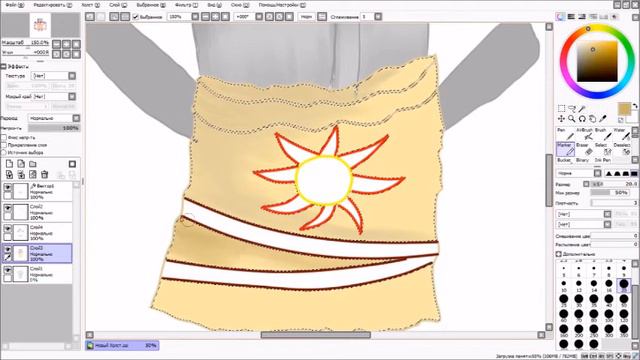Screen dimensions: 640x360
Task: Toggle visibility eye of Слой1 layer
Action: point(8,270)
